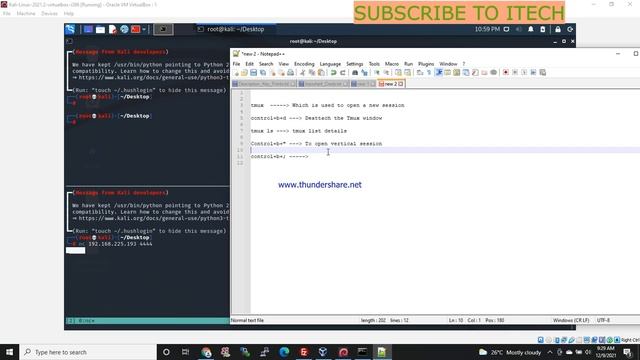Click the file manager icon in Kali panel
This screenshot has width=640, height=360.
point(100,29)
